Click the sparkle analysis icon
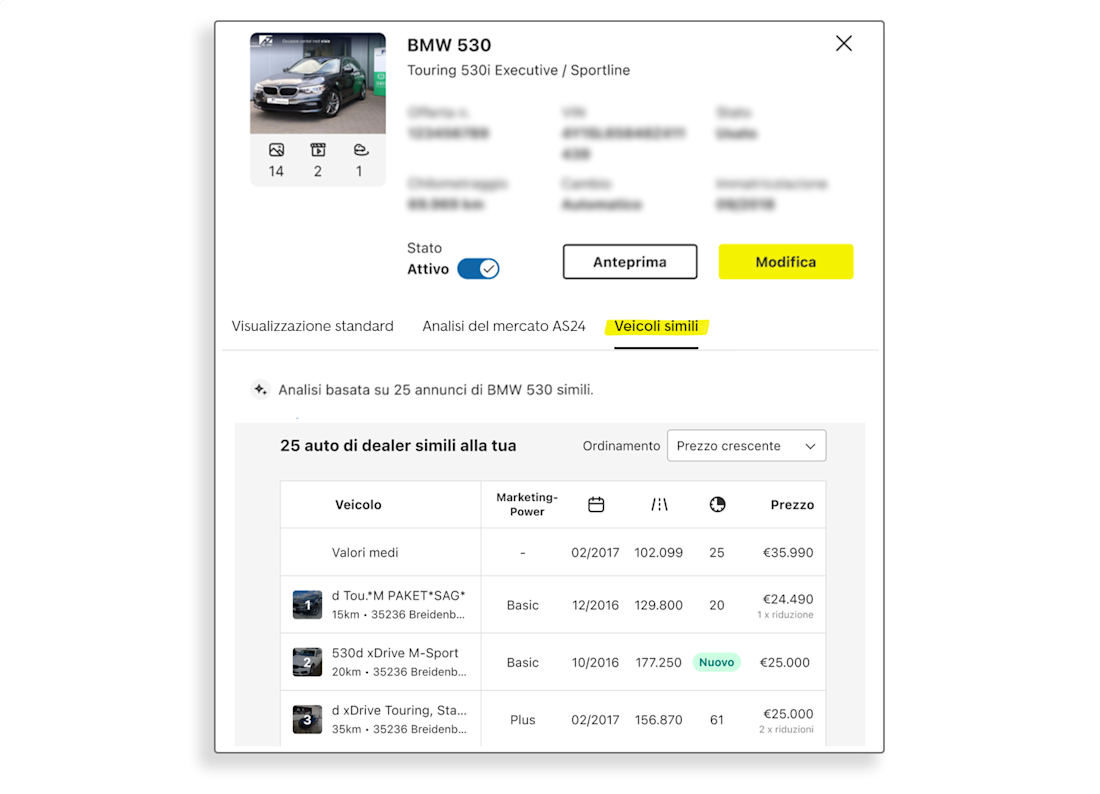The width and height of the screenshot is (1100, 794). coord(260,389)
